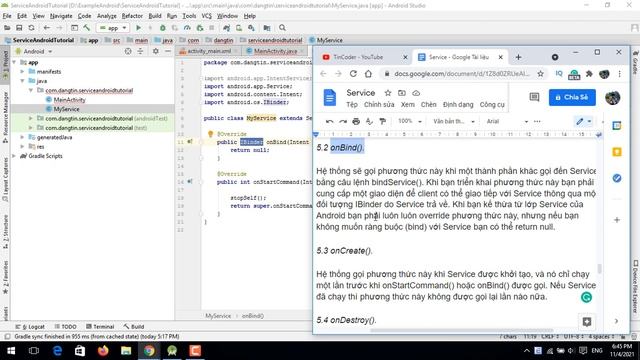This screenshot has height=360, width=640.
Task: Start debugging with the bug icon
Action: [x=162, y=28]
